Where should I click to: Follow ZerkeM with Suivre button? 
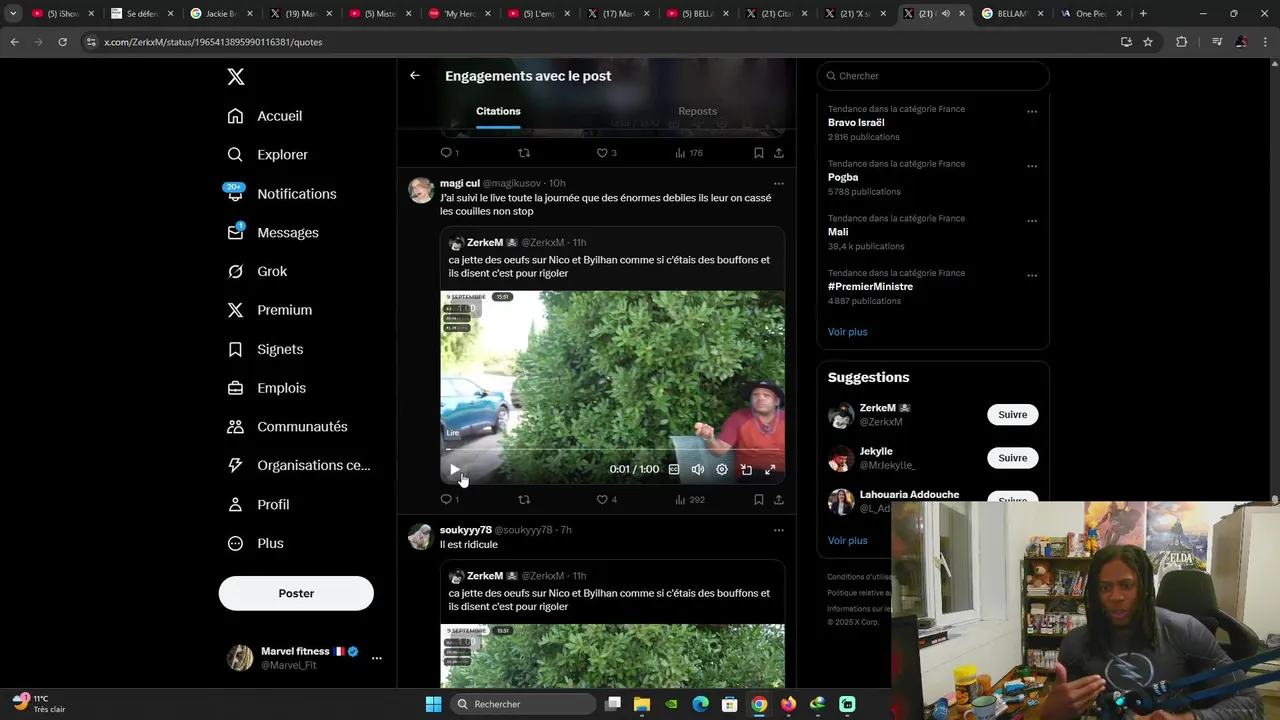pyautogui.click(x=1012, y=414)
